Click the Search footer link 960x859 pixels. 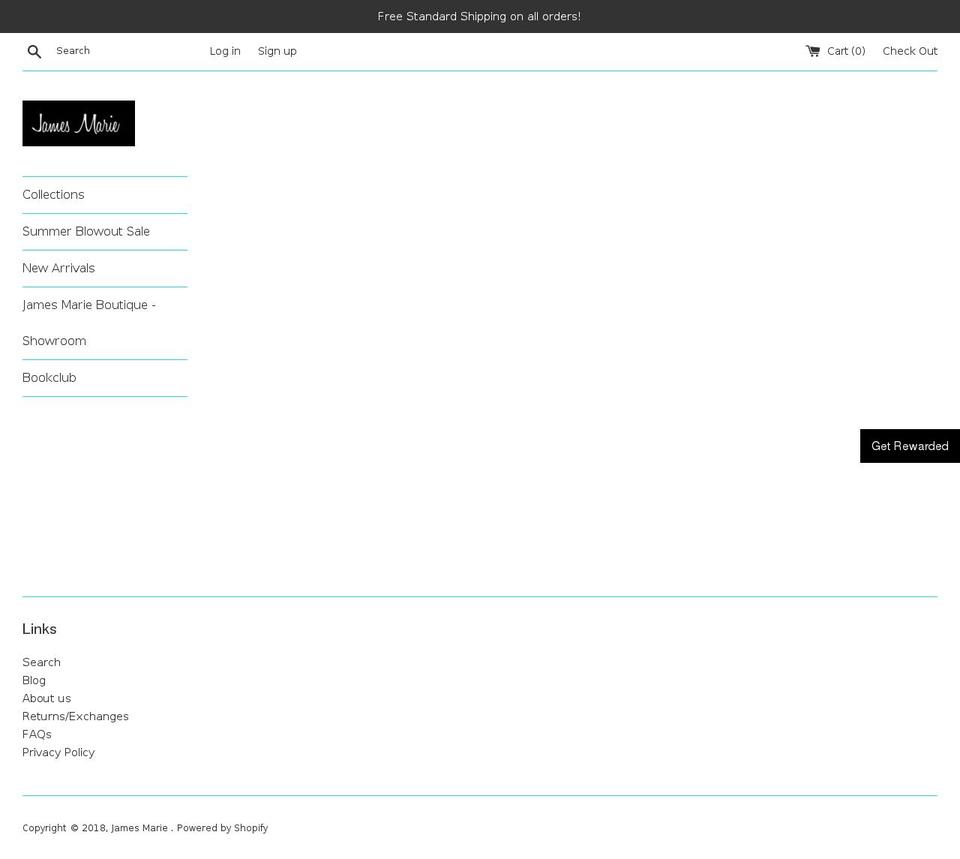click(41, 662)
